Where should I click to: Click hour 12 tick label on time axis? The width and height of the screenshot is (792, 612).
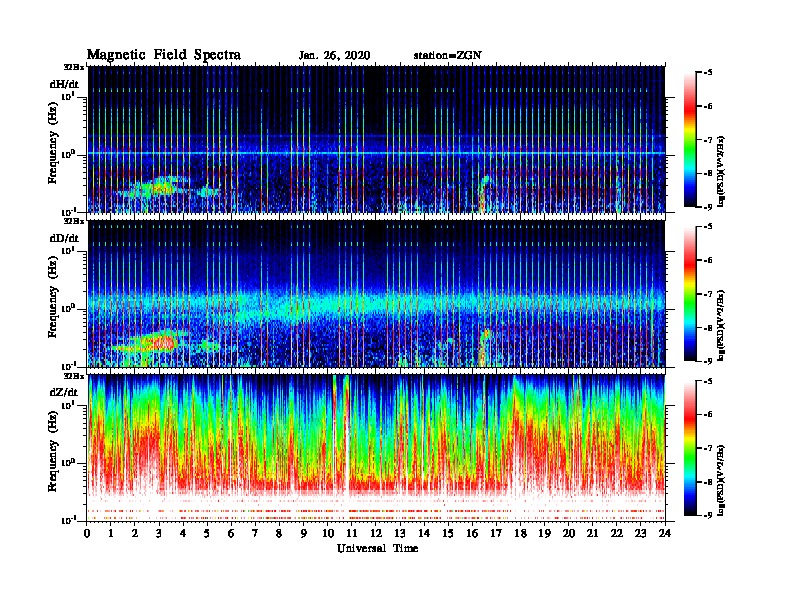(376, 534)
